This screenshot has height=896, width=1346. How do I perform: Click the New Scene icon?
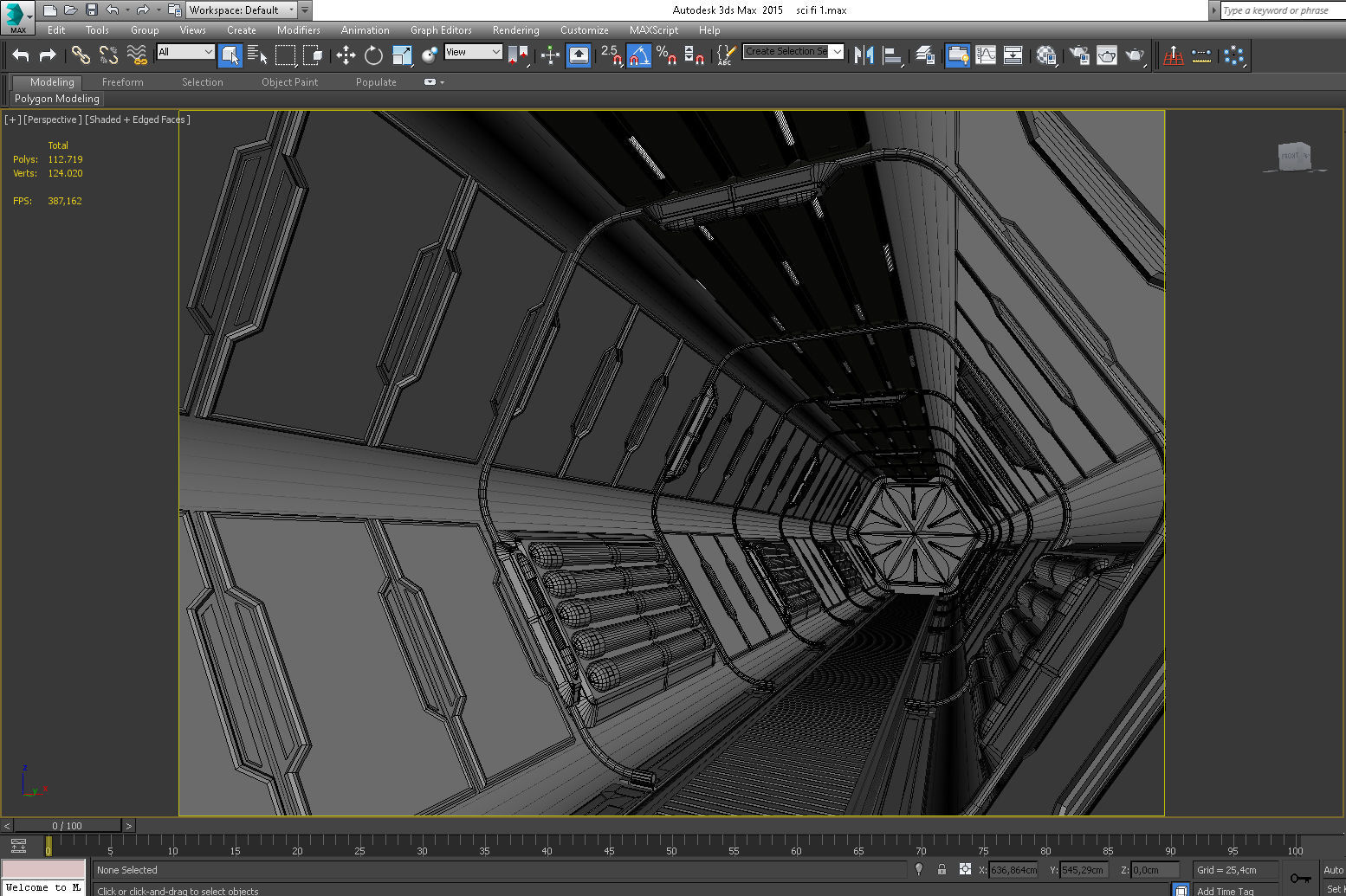[50, 10]
